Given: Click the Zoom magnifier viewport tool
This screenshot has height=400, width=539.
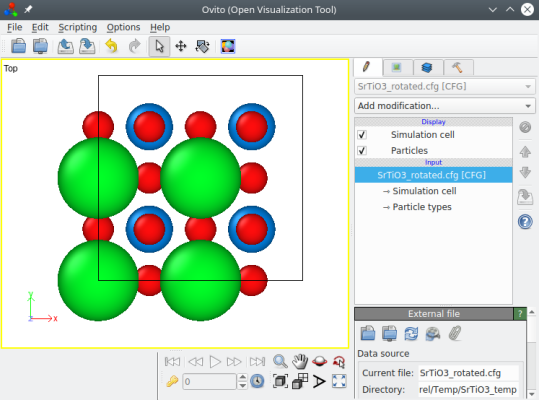Looking at the screenshot, I should pos(280,362).
